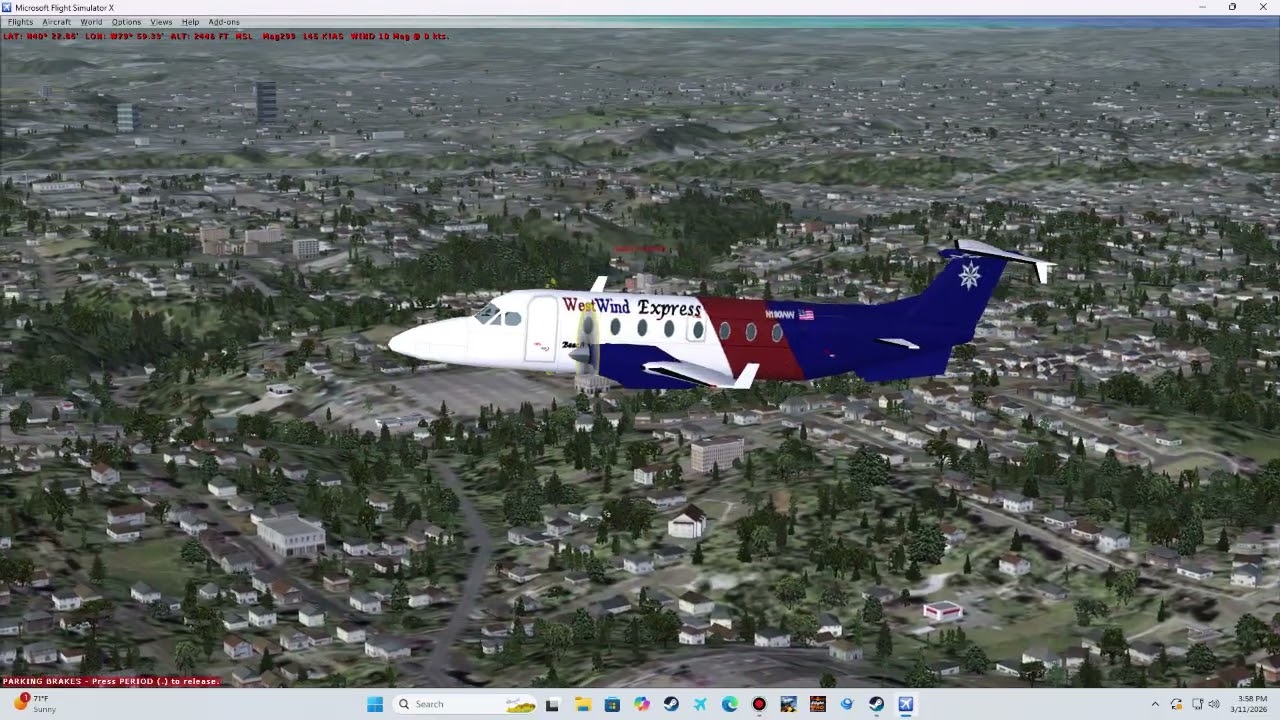Open Task View from the taskbar
This screenshot has height=720, width=1280.
click(552, 704)
